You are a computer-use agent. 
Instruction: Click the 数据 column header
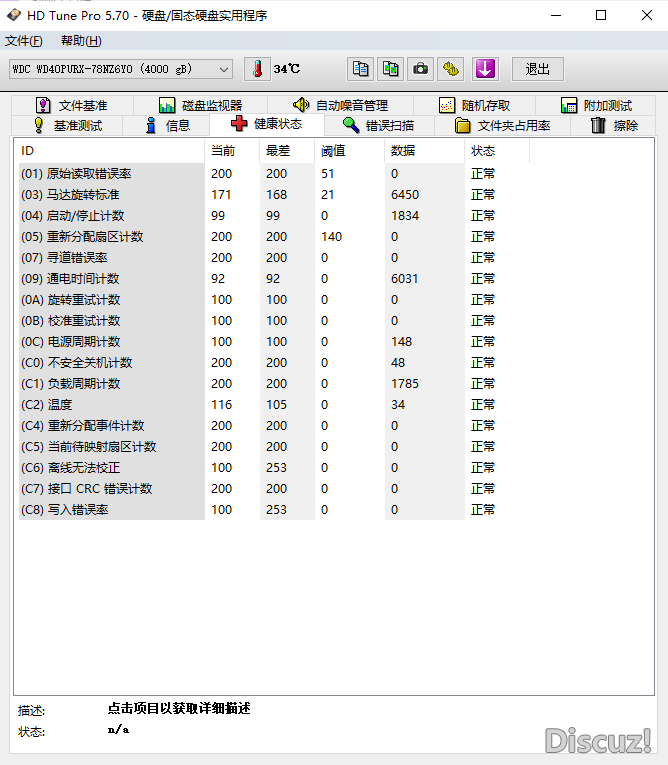[425, 151]
